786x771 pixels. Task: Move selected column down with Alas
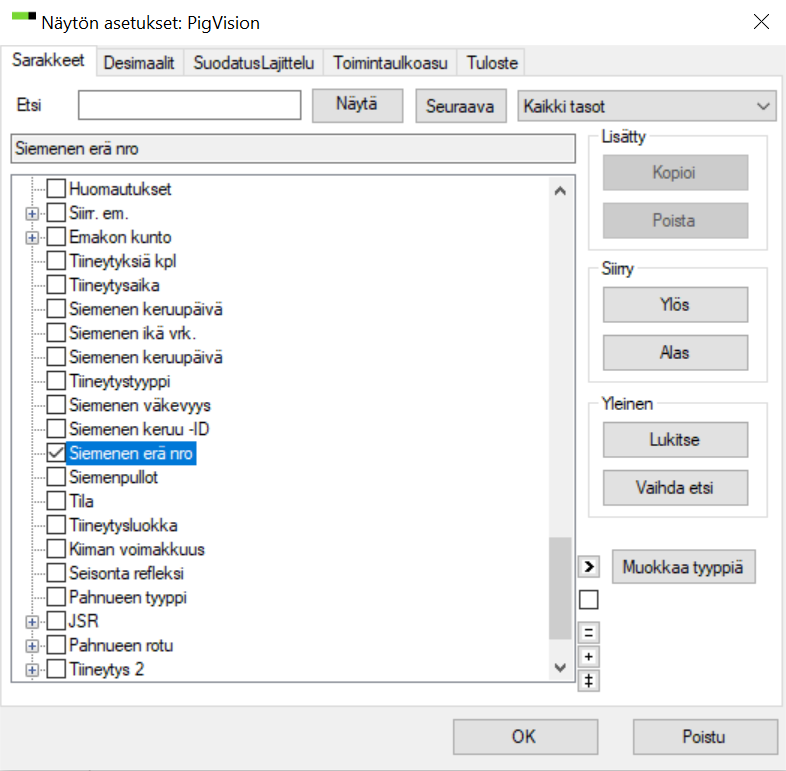tap(675, 352)
